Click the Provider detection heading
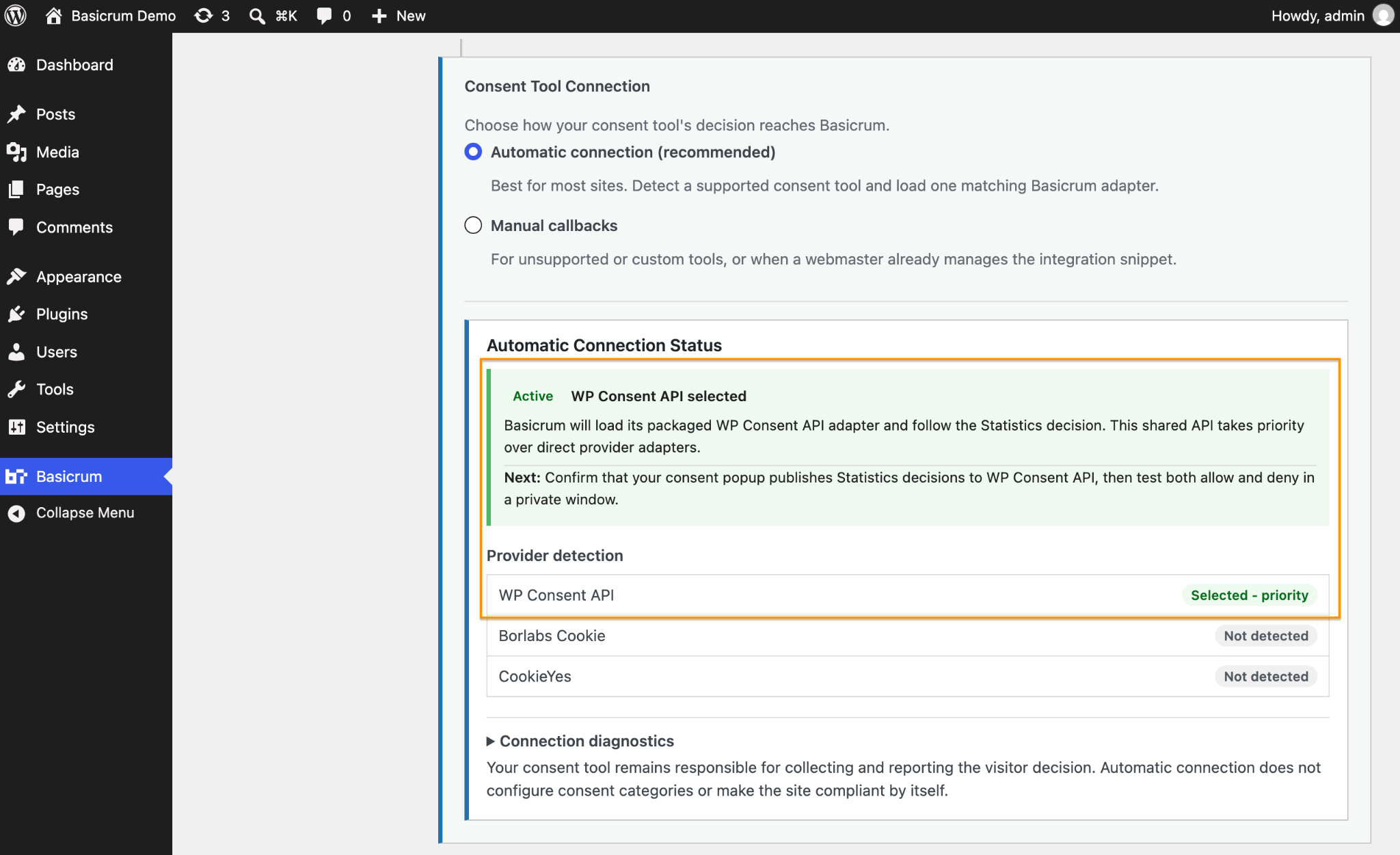 (x=554, y=556)
